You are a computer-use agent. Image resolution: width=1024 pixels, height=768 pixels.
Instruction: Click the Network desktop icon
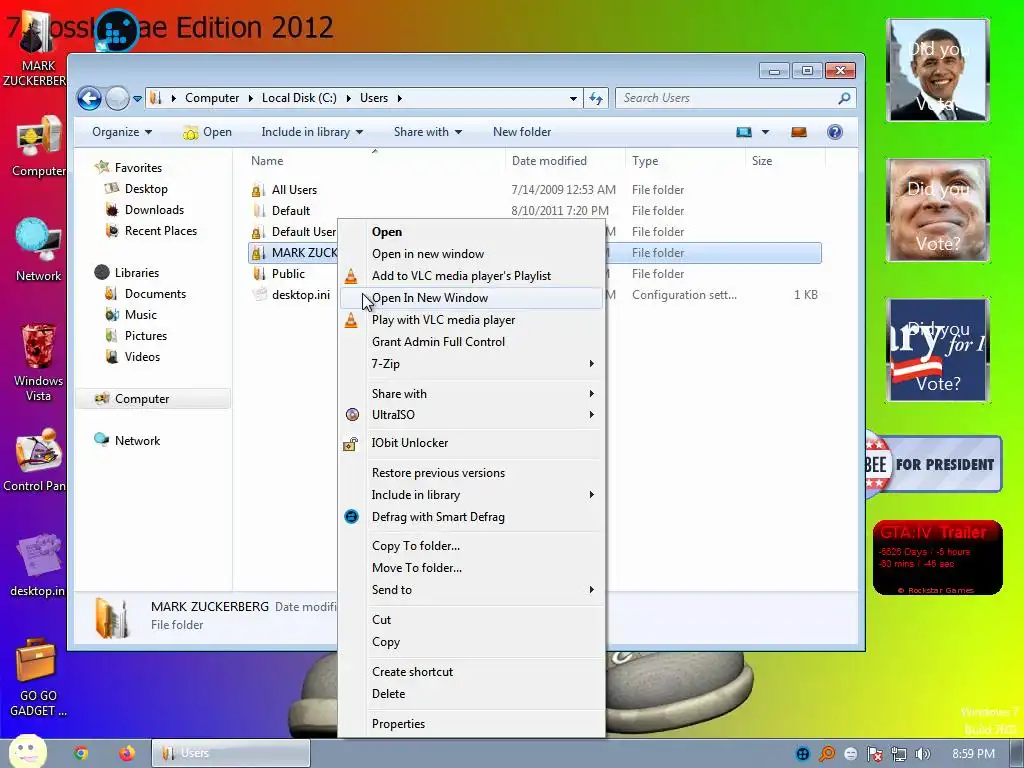tap(38, 251)
